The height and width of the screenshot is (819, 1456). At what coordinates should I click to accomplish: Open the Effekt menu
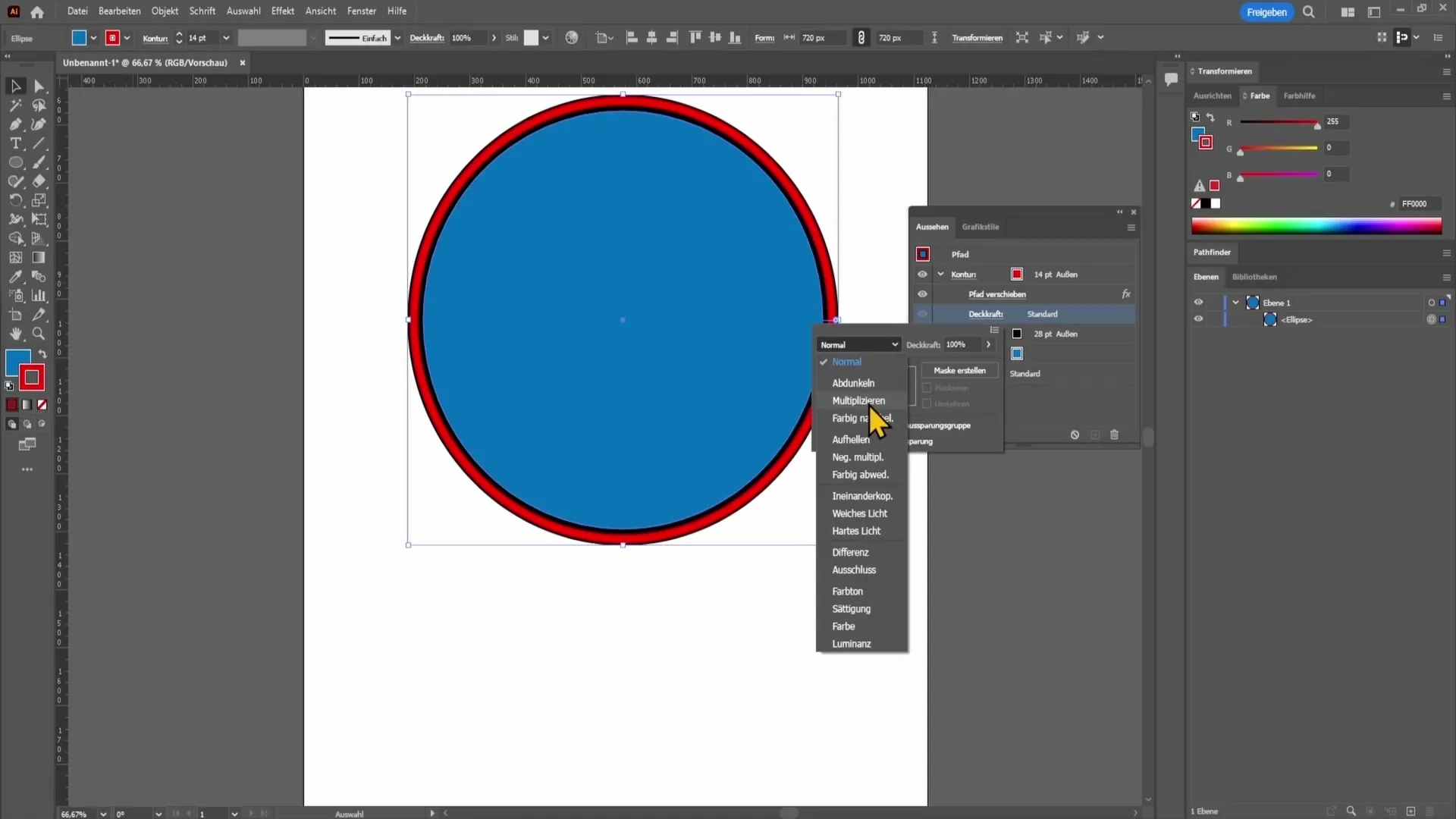282,11
